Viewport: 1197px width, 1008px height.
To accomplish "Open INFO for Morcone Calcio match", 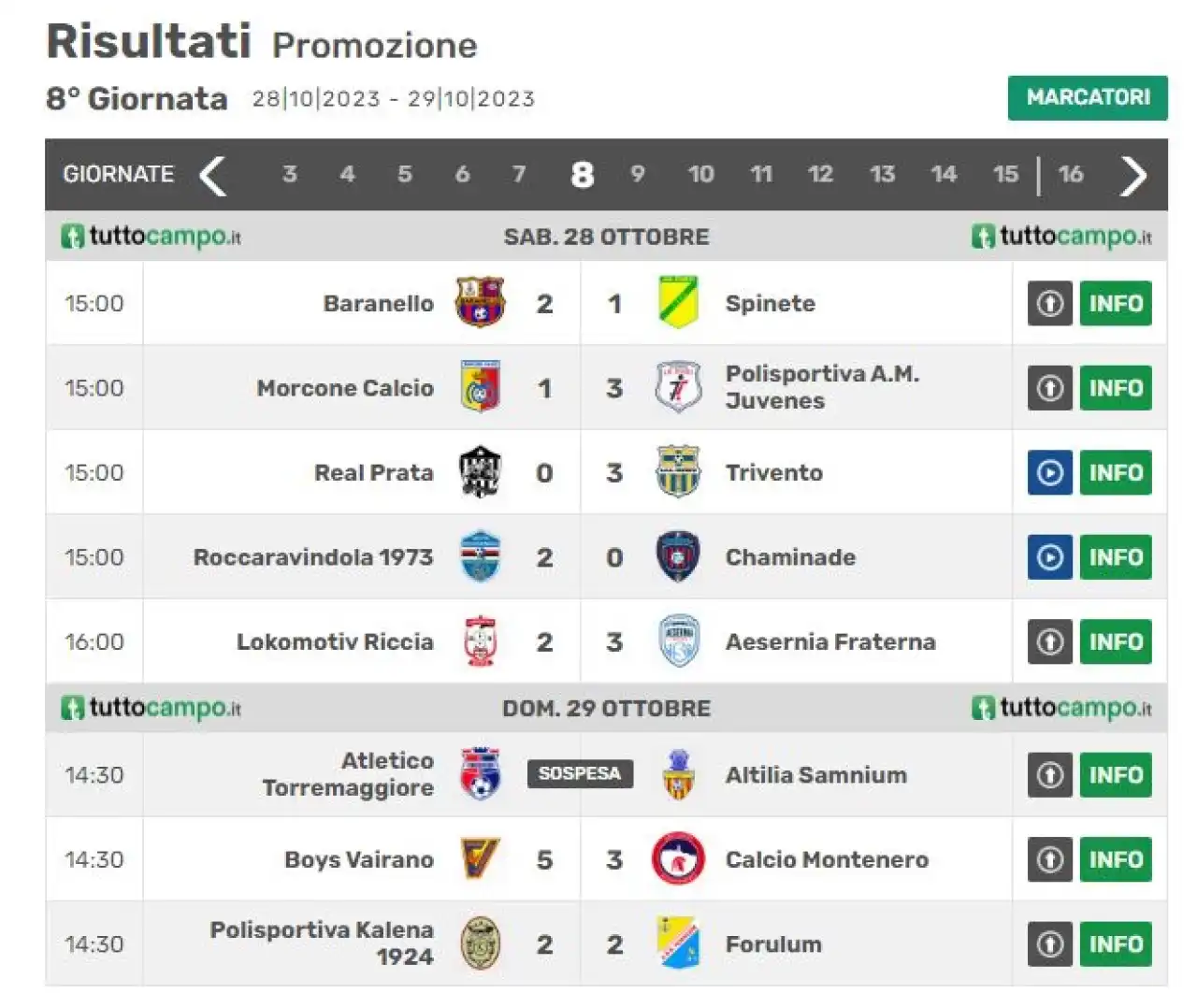I will [1116, 388].
